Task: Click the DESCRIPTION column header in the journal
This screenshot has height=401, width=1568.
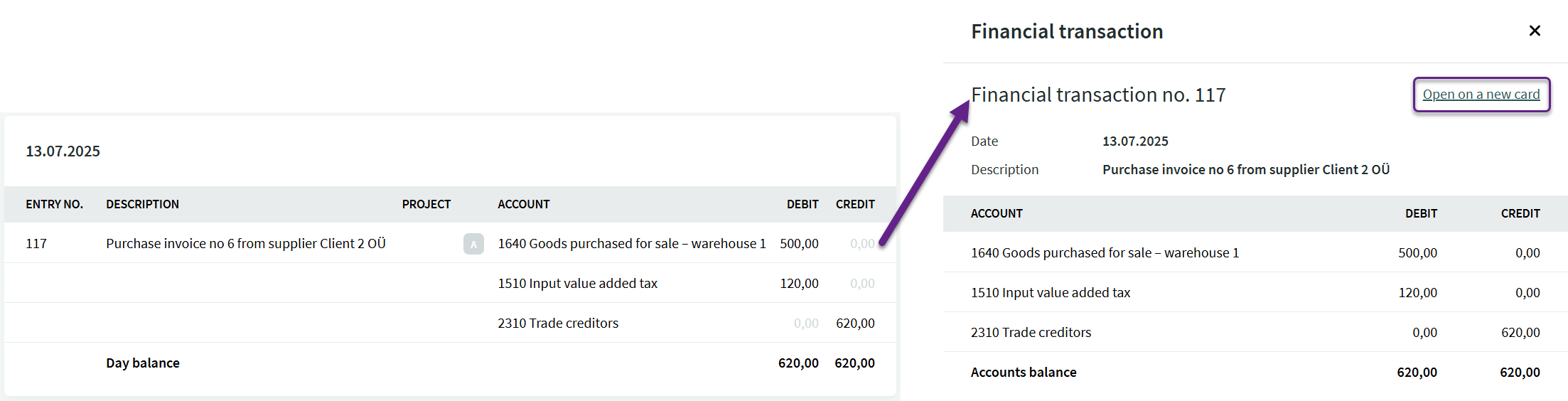Action: [x=142, y=204]
